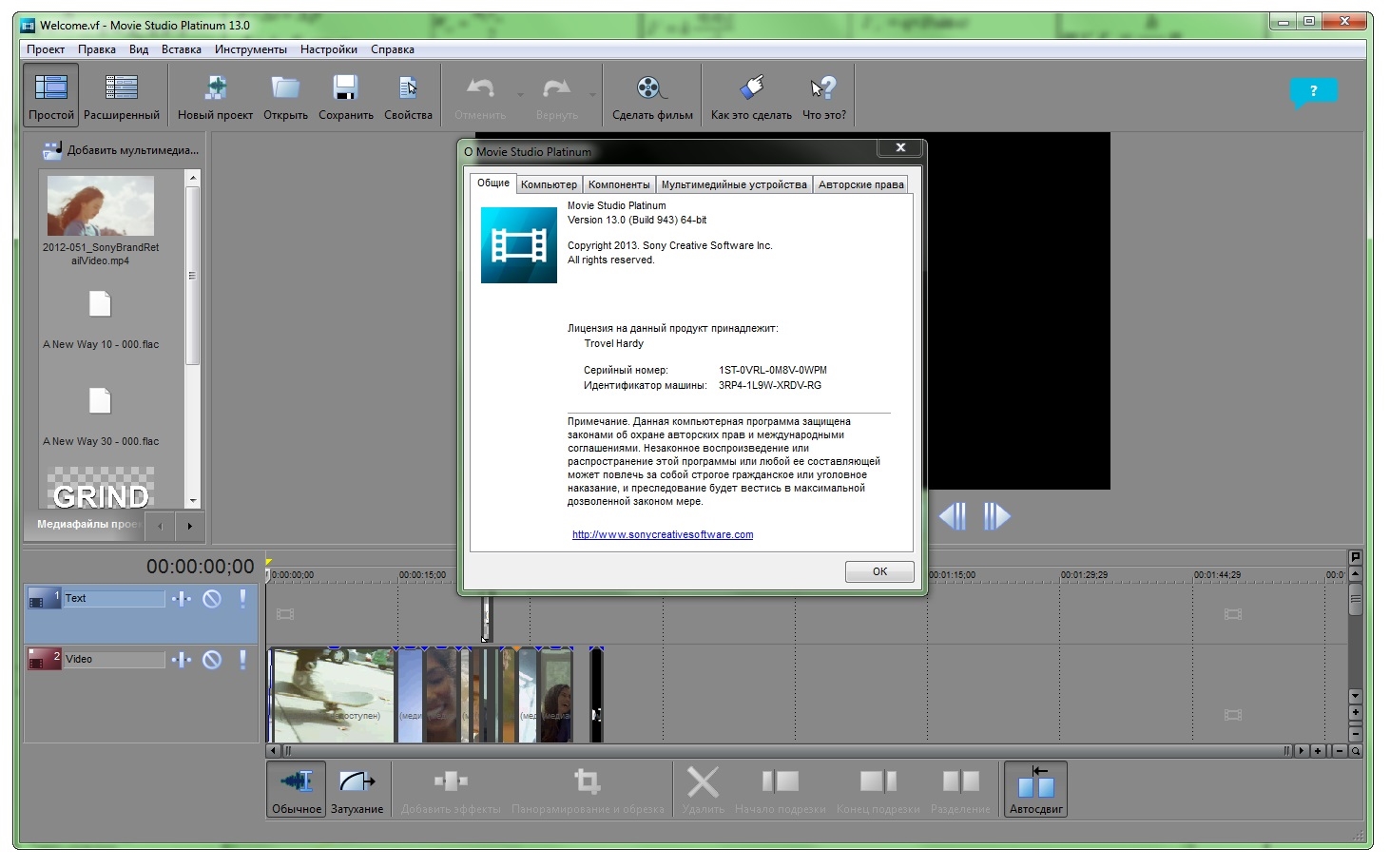The width and height of the screenshot is (1390, 868).
Task: Click the Открыть folder icon
Action: tap(285, 88)
